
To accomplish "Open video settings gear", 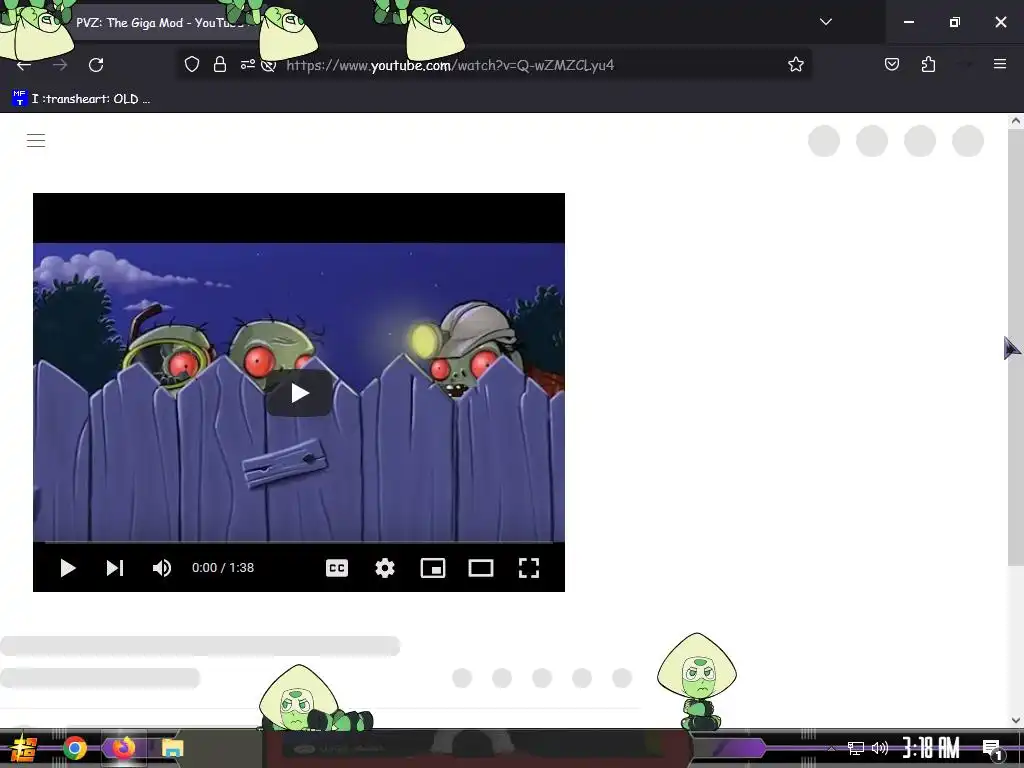I will pyautogui.click(x=385, y=568).
